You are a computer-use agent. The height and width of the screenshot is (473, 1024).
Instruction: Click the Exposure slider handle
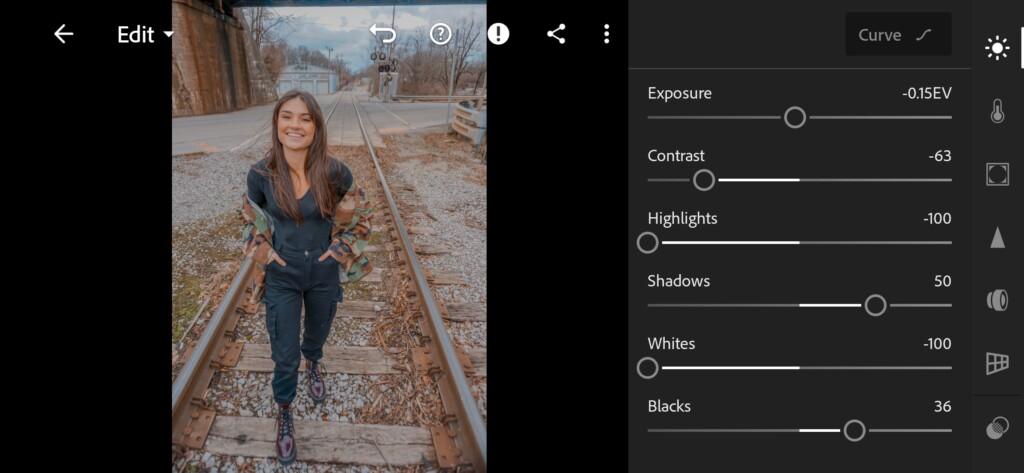point(795,118)
